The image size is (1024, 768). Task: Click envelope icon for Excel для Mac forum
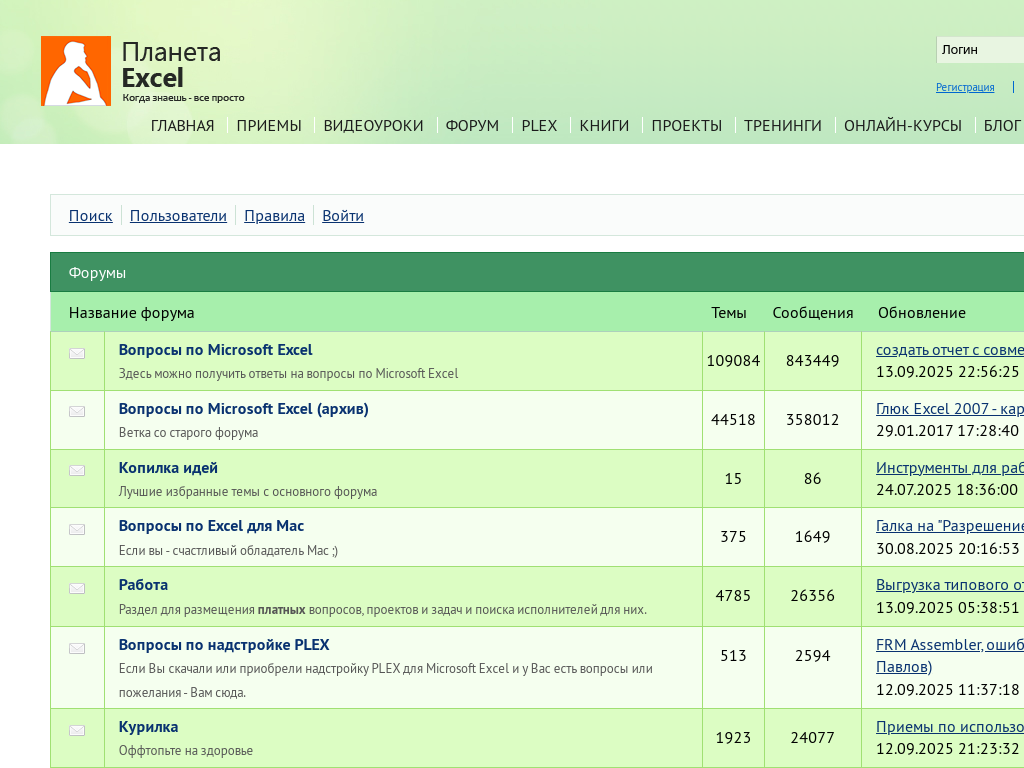(77, 529)
